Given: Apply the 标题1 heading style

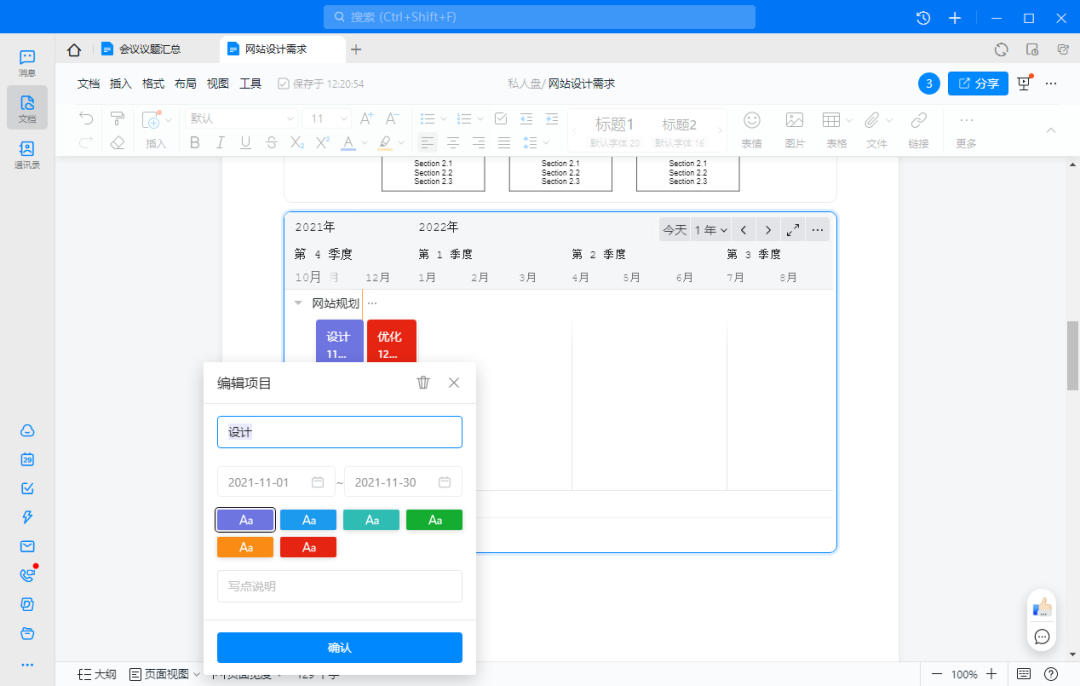Looking at the screenshot, I should click(614, 130).
